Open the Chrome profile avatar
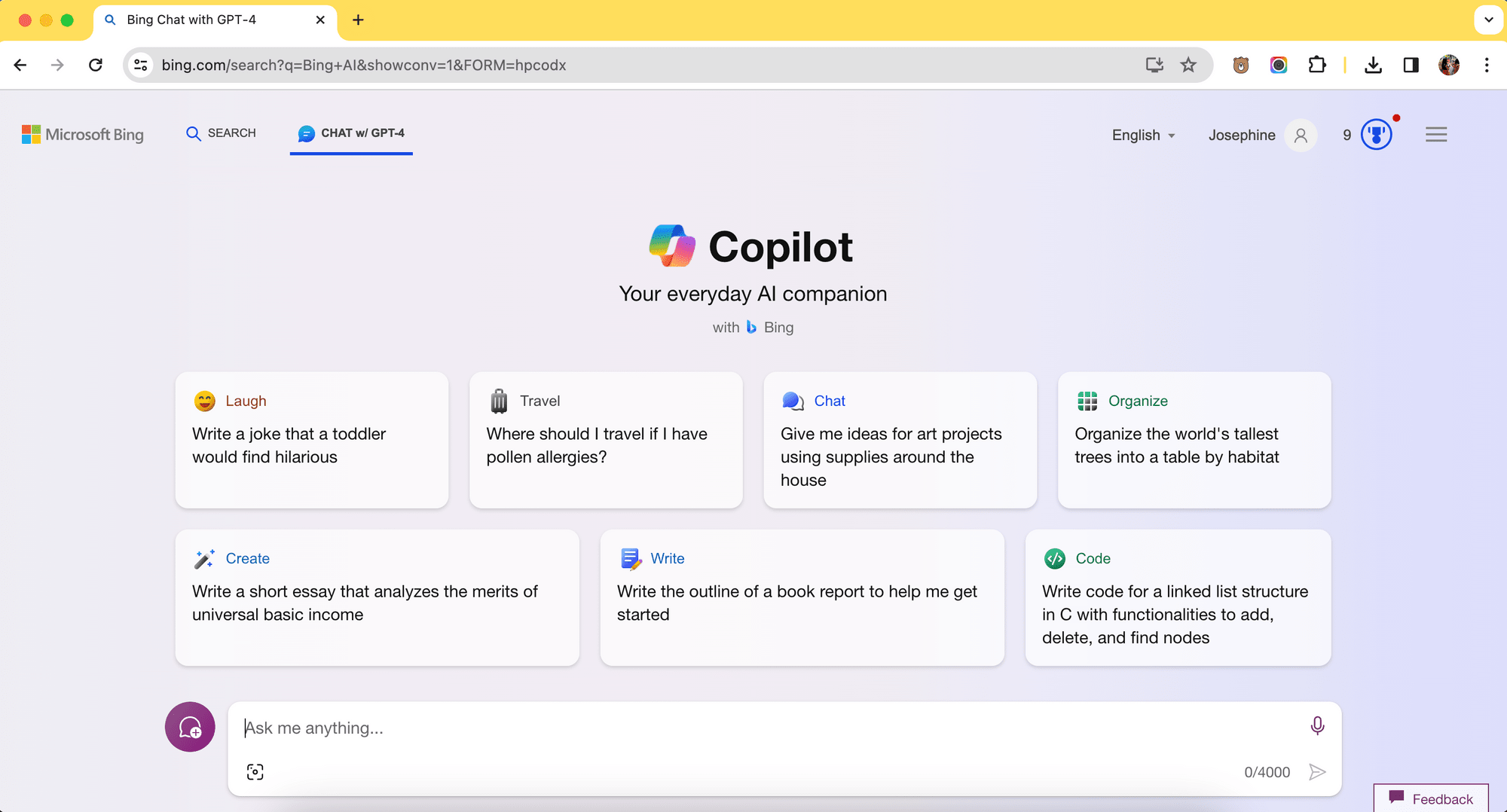Image resolution: width=1507 pixels, height=812 pixels. point(1448,65)
